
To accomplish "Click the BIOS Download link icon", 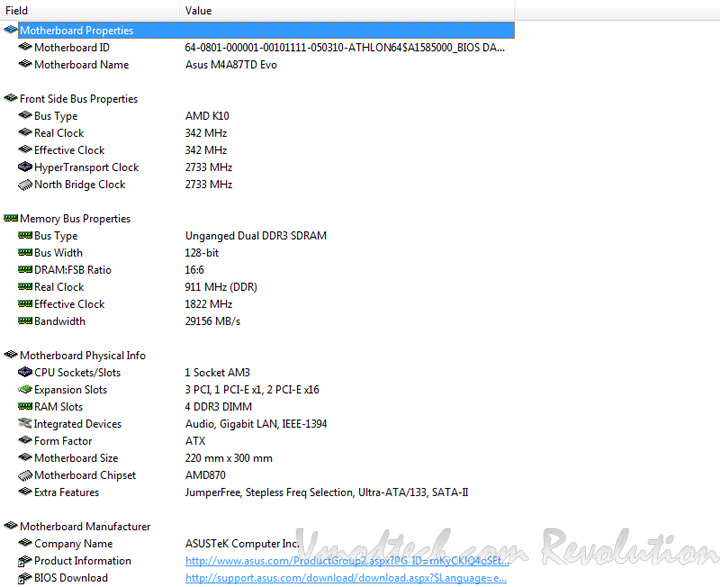I will click(x=25, y=577).
